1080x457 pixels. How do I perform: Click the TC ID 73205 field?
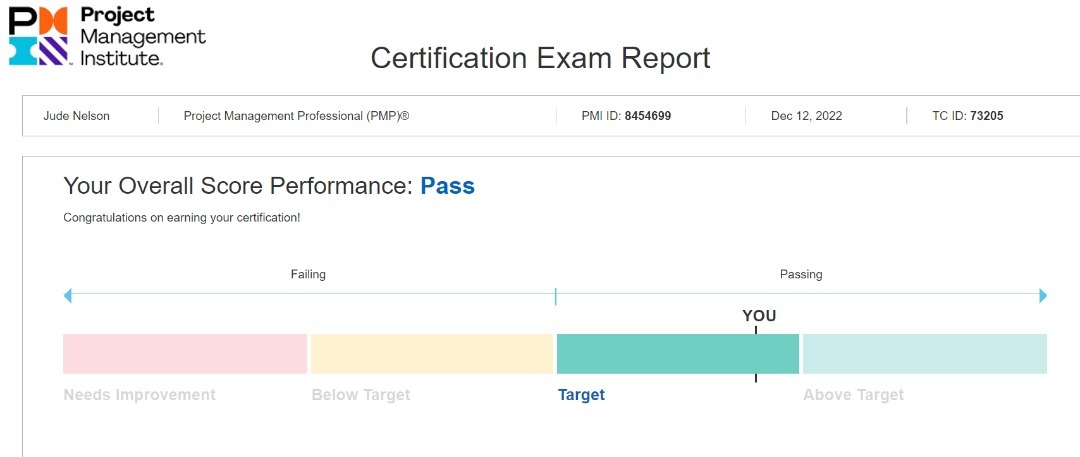(x=968, y=116)
